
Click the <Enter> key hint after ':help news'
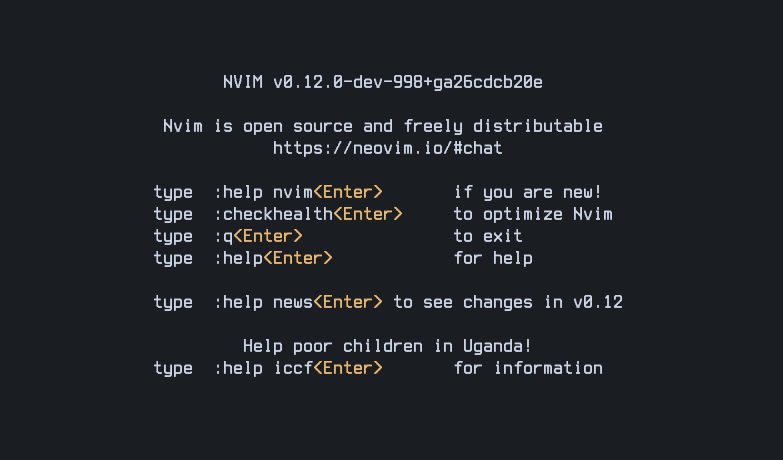click(x=348, y=302)
